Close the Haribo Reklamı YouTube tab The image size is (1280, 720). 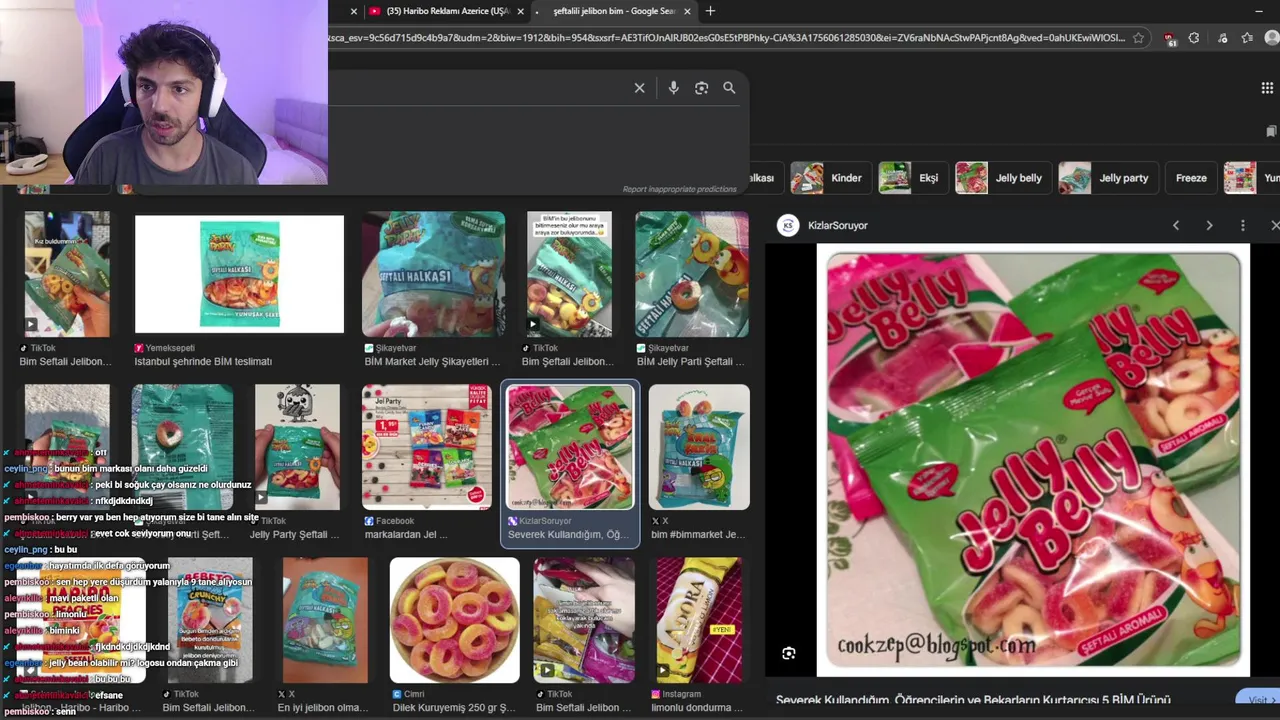(520, 11)
